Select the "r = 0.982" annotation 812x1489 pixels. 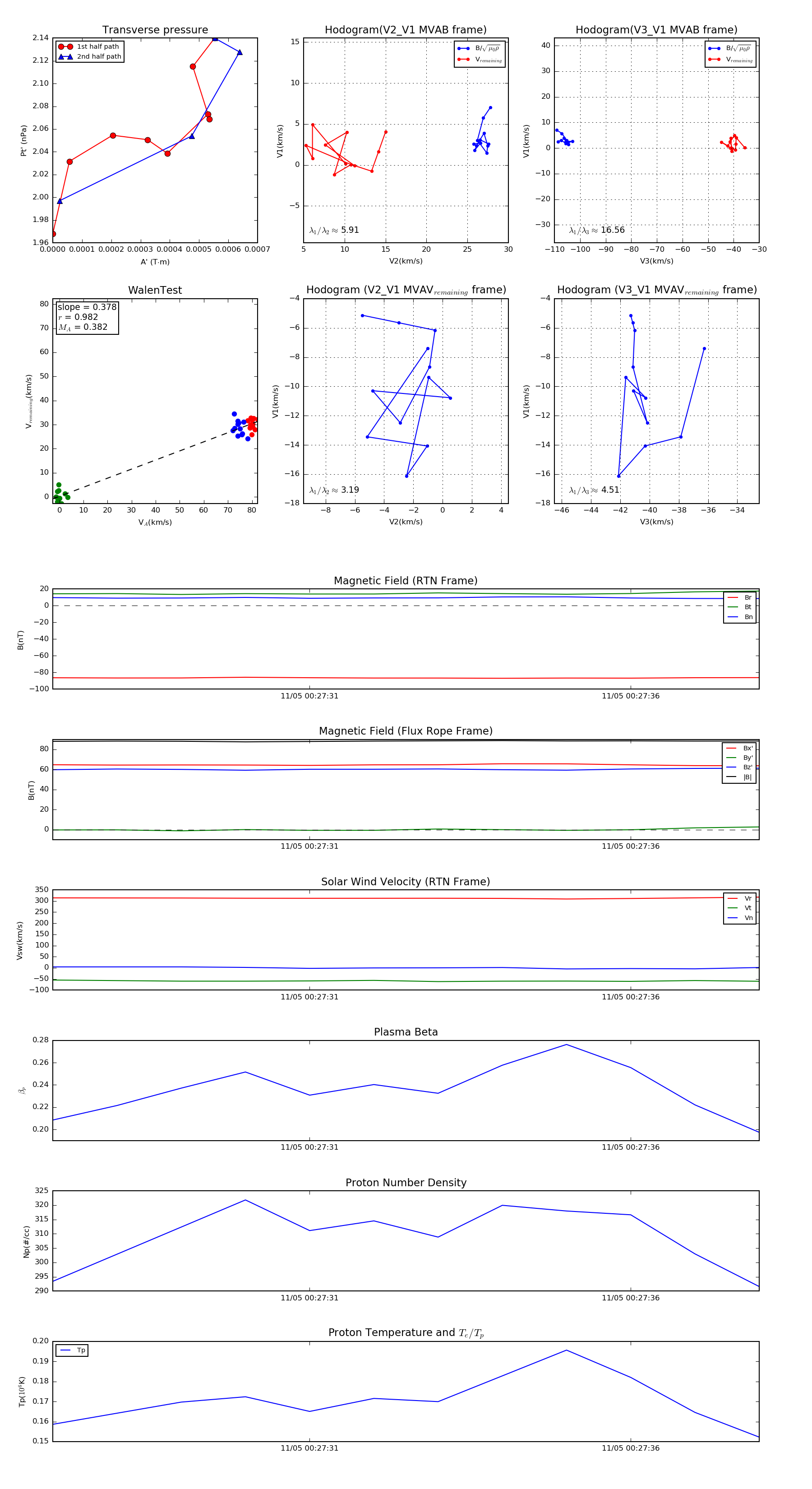[78, 317]
